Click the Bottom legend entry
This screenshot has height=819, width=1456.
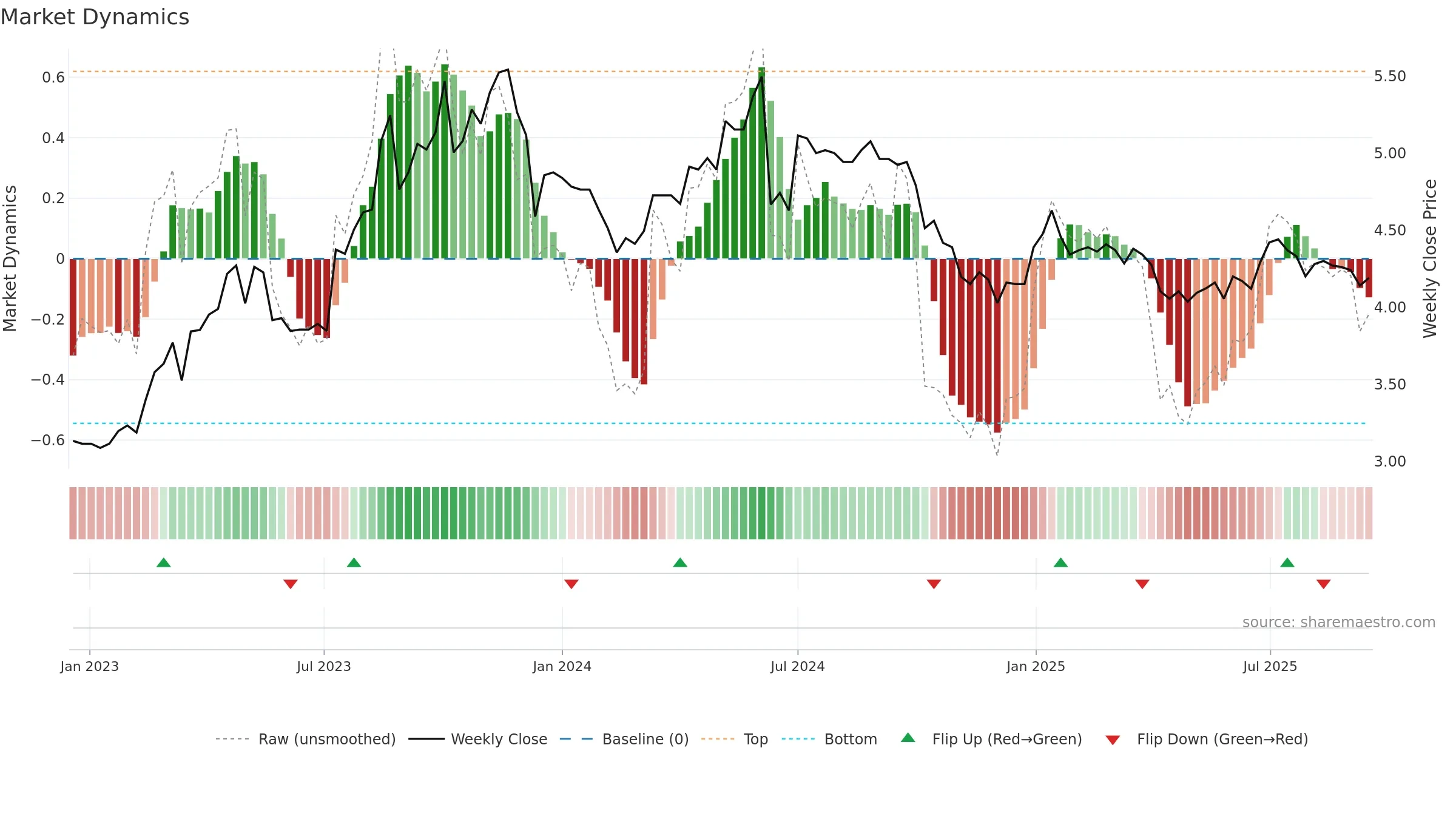(829, 739)
